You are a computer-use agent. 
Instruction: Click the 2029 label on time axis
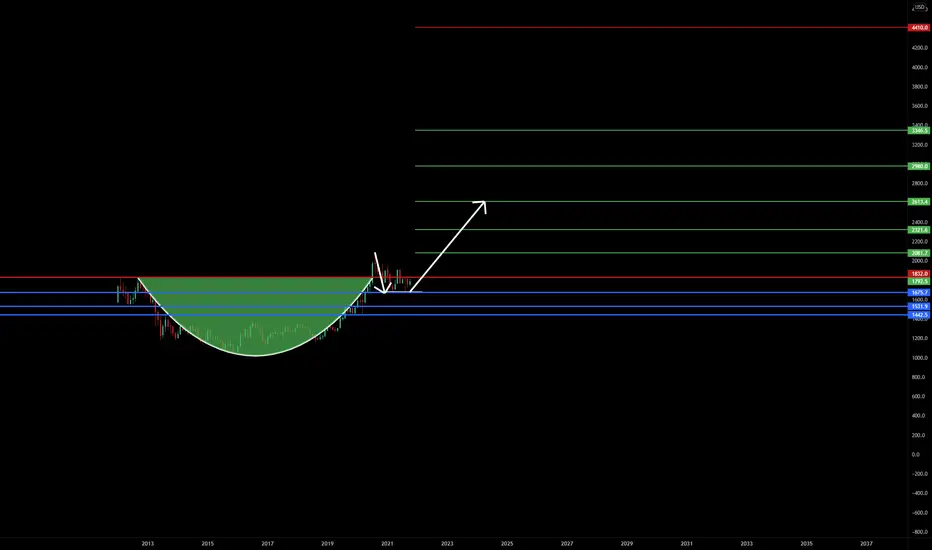coord(626,543)
